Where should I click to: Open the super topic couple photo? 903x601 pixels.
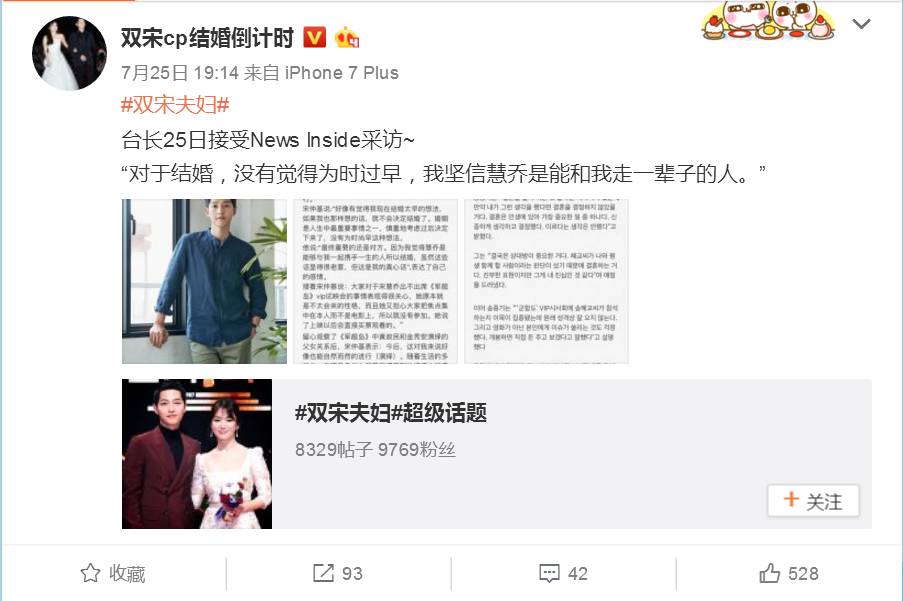[x=197, y=454]
